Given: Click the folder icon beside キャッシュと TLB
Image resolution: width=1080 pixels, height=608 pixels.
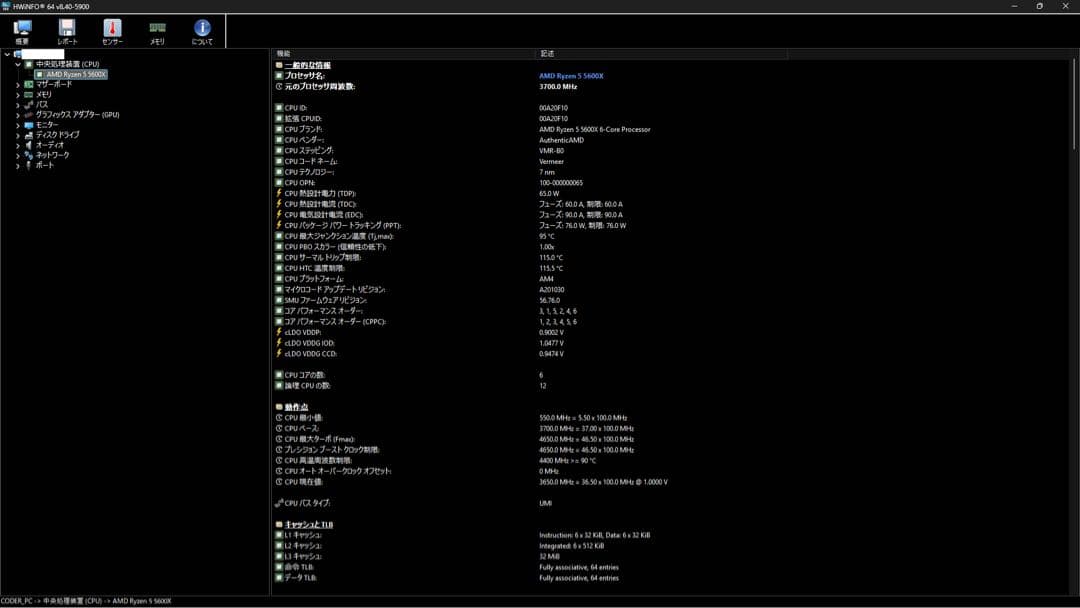Looking at the screenshot, I should (279, 524).
